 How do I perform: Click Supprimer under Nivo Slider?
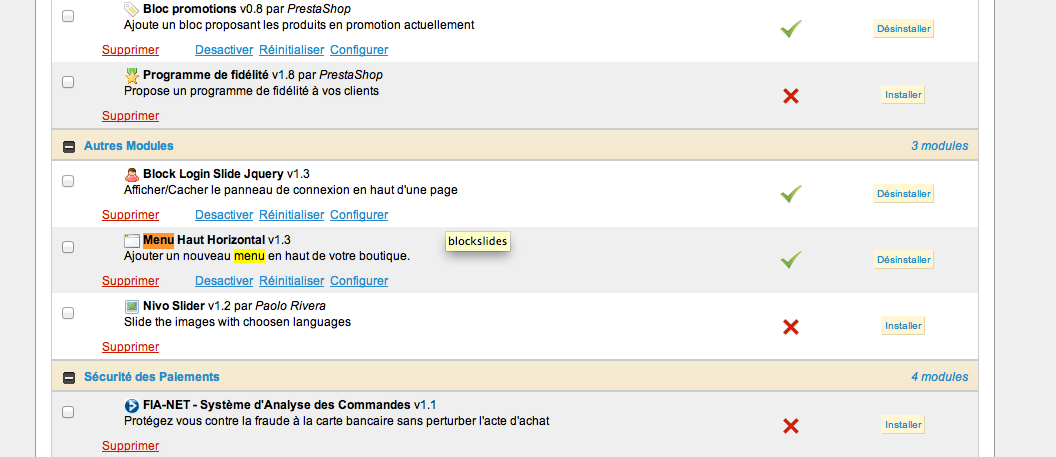point(130,347)
